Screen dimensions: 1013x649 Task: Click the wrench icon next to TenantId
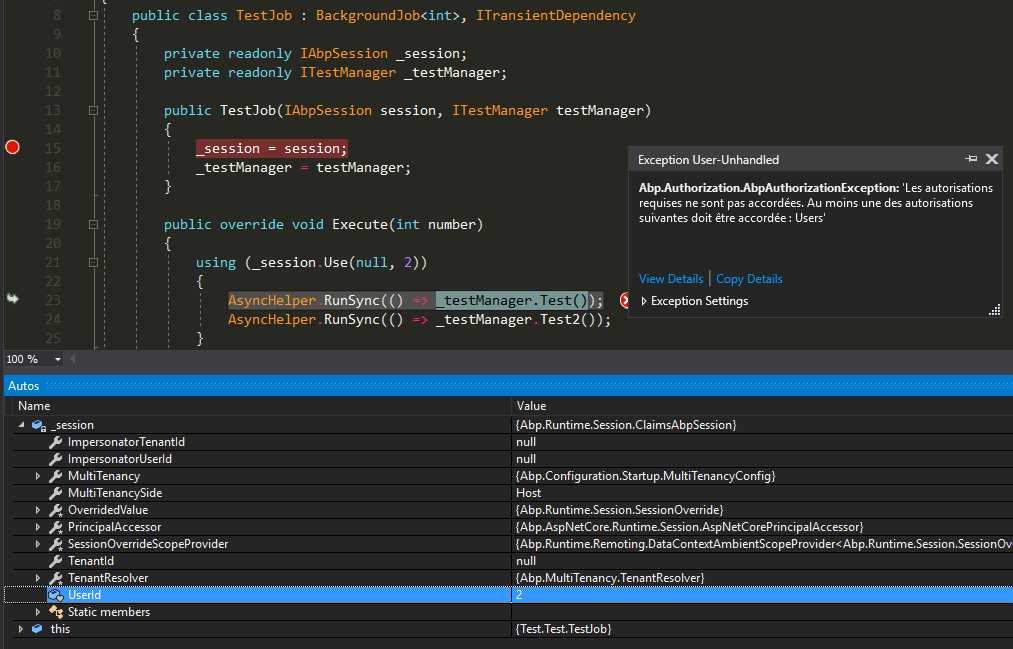[53, 560]
